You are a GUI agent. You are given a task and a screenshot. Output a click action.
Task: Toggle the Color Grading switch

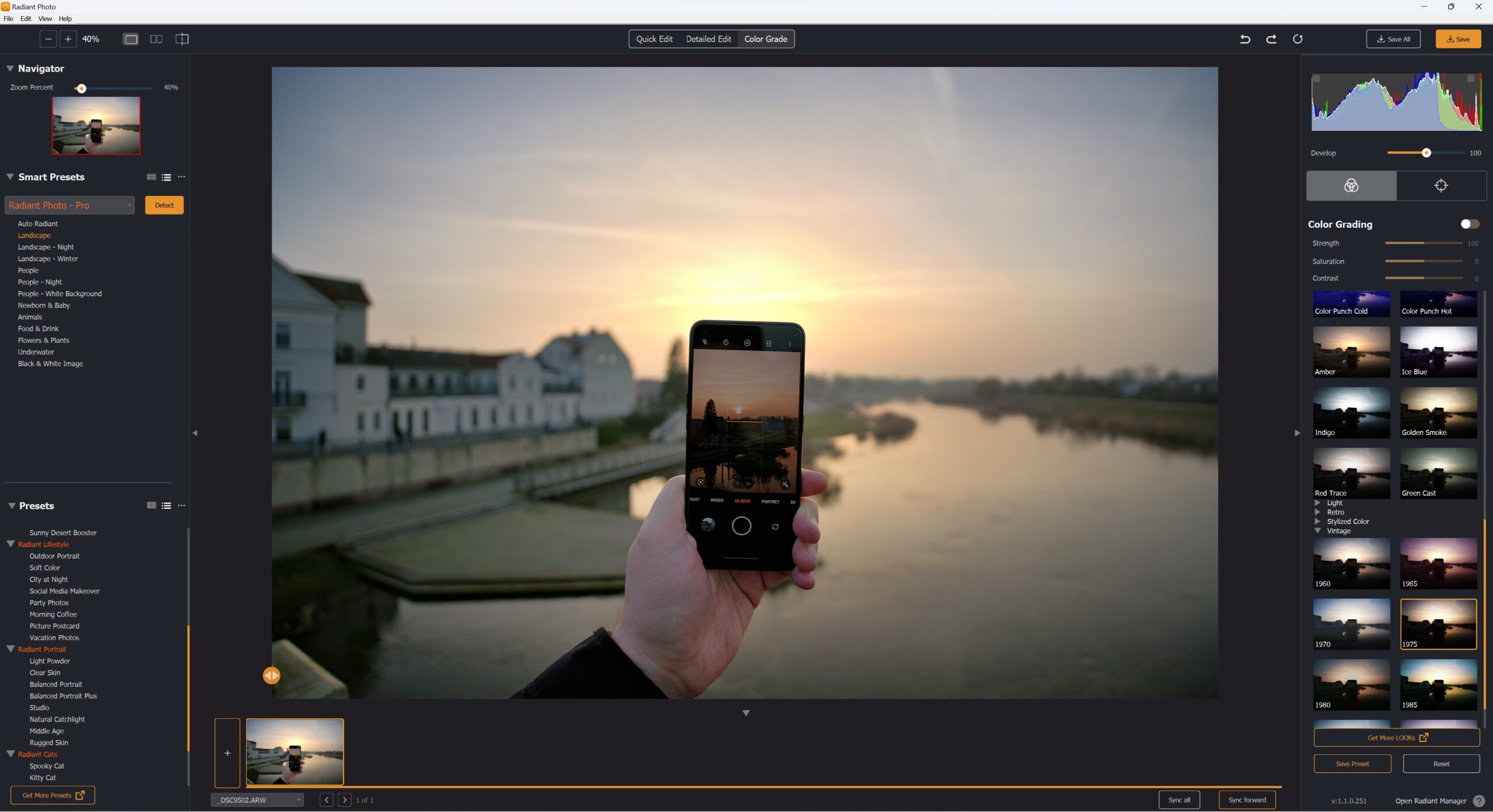tap(1469, 224)
